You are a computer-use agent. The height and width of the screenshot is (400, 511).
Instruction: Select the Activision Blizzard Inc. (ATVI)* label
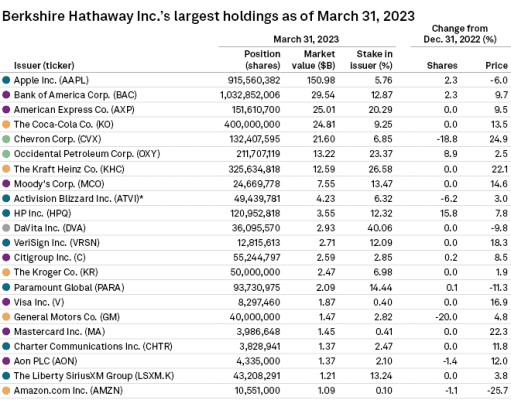pyautogui.click(x=78, y=199)
